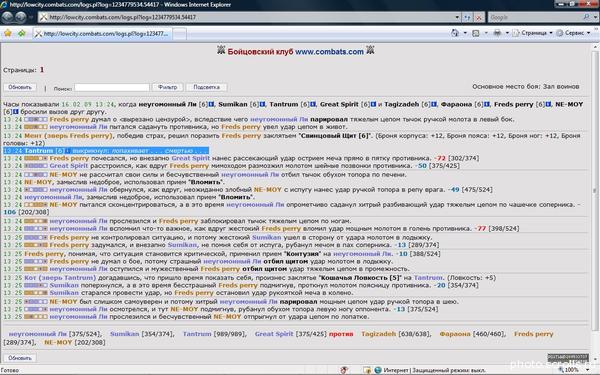Focus the Поиск search input field
The image size is (600, 375).
(112, 88)
